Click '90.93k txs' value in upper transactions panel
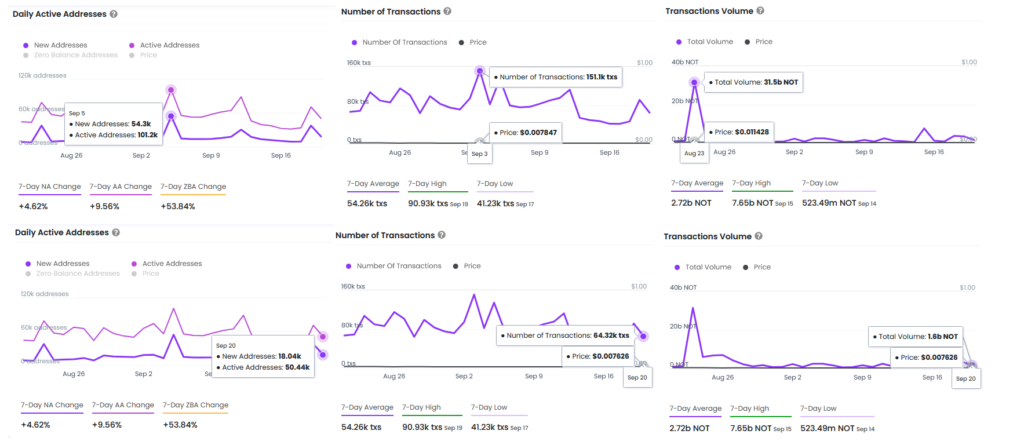 tap(427, 203)
